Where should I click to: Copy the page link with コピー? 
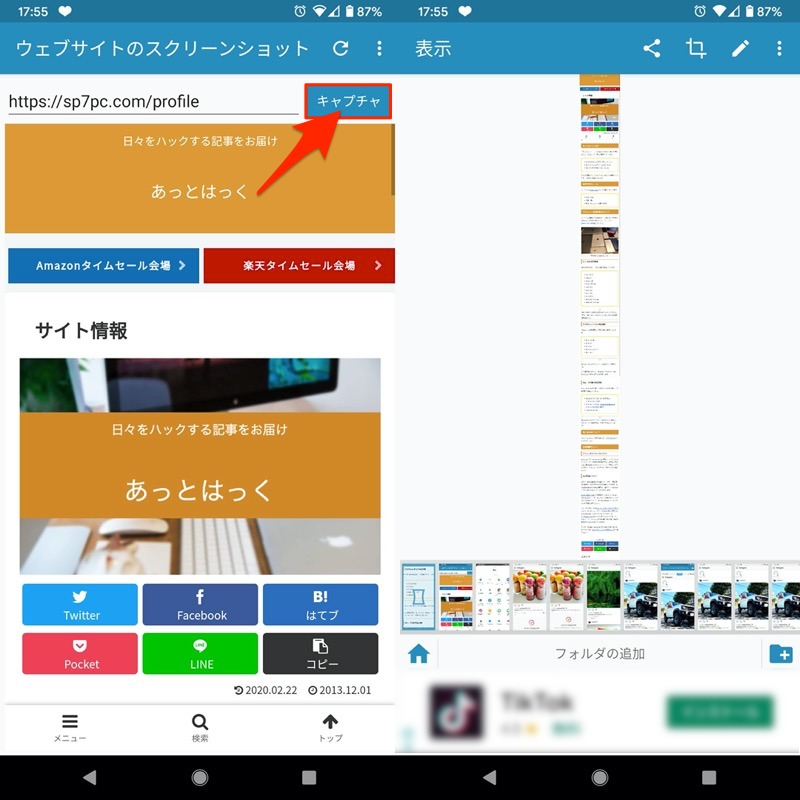click(x=320, y=654)
